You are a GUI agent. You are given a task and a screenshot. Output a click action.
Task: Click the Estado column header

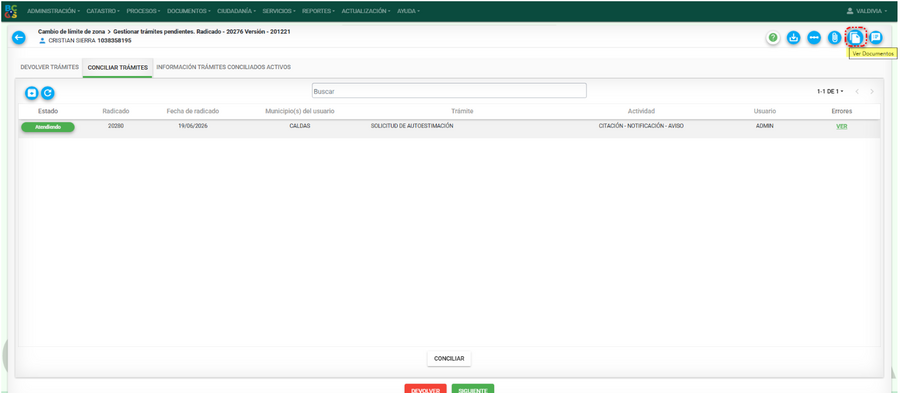(48, 111)
